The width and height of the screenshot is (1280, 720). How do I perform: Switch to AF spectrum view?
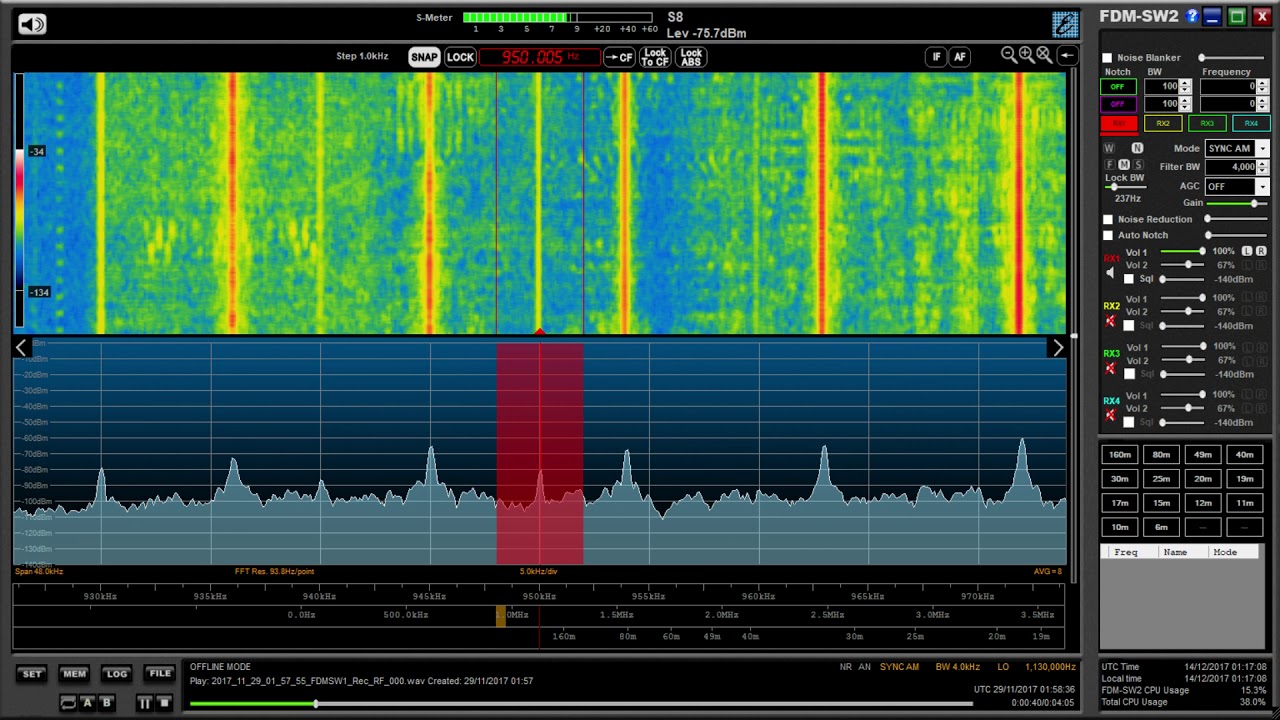point(960,57)
